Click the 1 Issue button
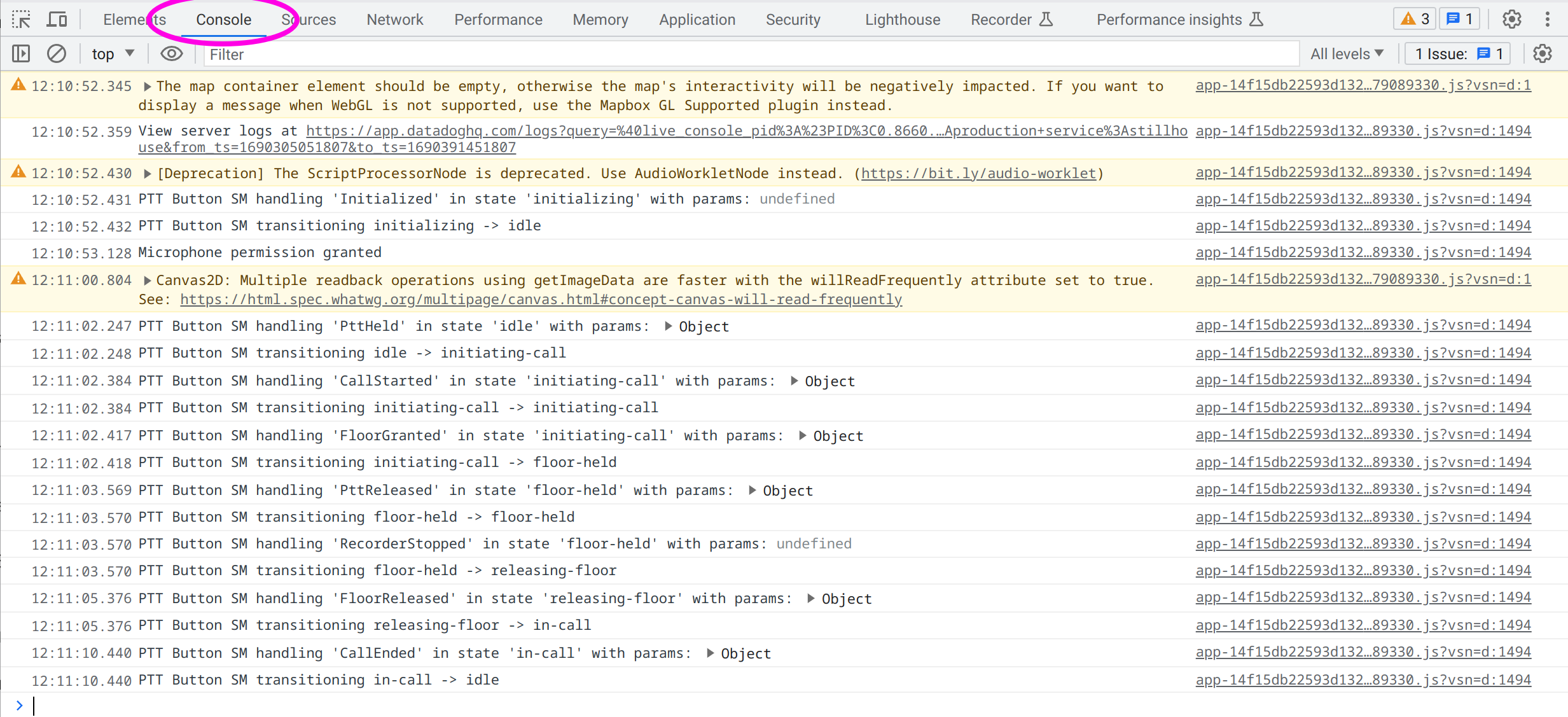This screenshot has width=1568, height=717. (1459, 54)
